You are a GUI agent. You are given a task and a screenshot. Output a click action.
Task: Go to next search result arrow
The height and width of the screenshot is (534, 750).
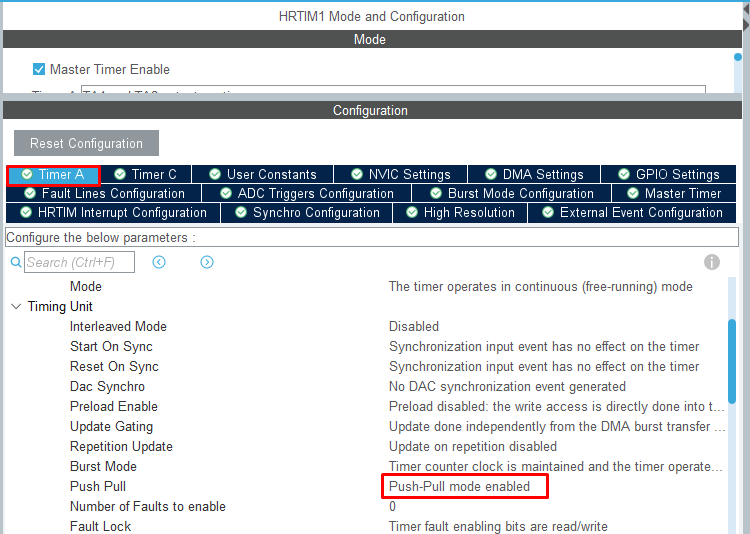tap(207, 262)
